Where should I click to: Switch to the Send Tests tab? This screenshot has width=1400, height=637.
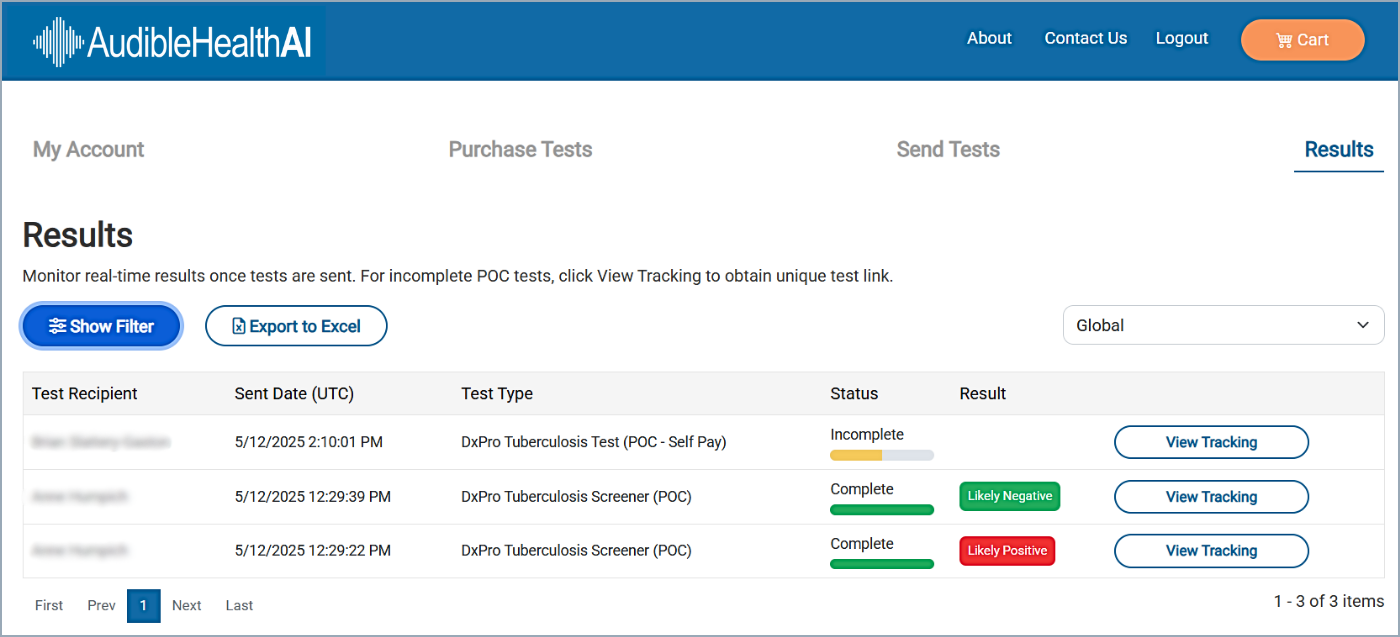tap(948, 149)
